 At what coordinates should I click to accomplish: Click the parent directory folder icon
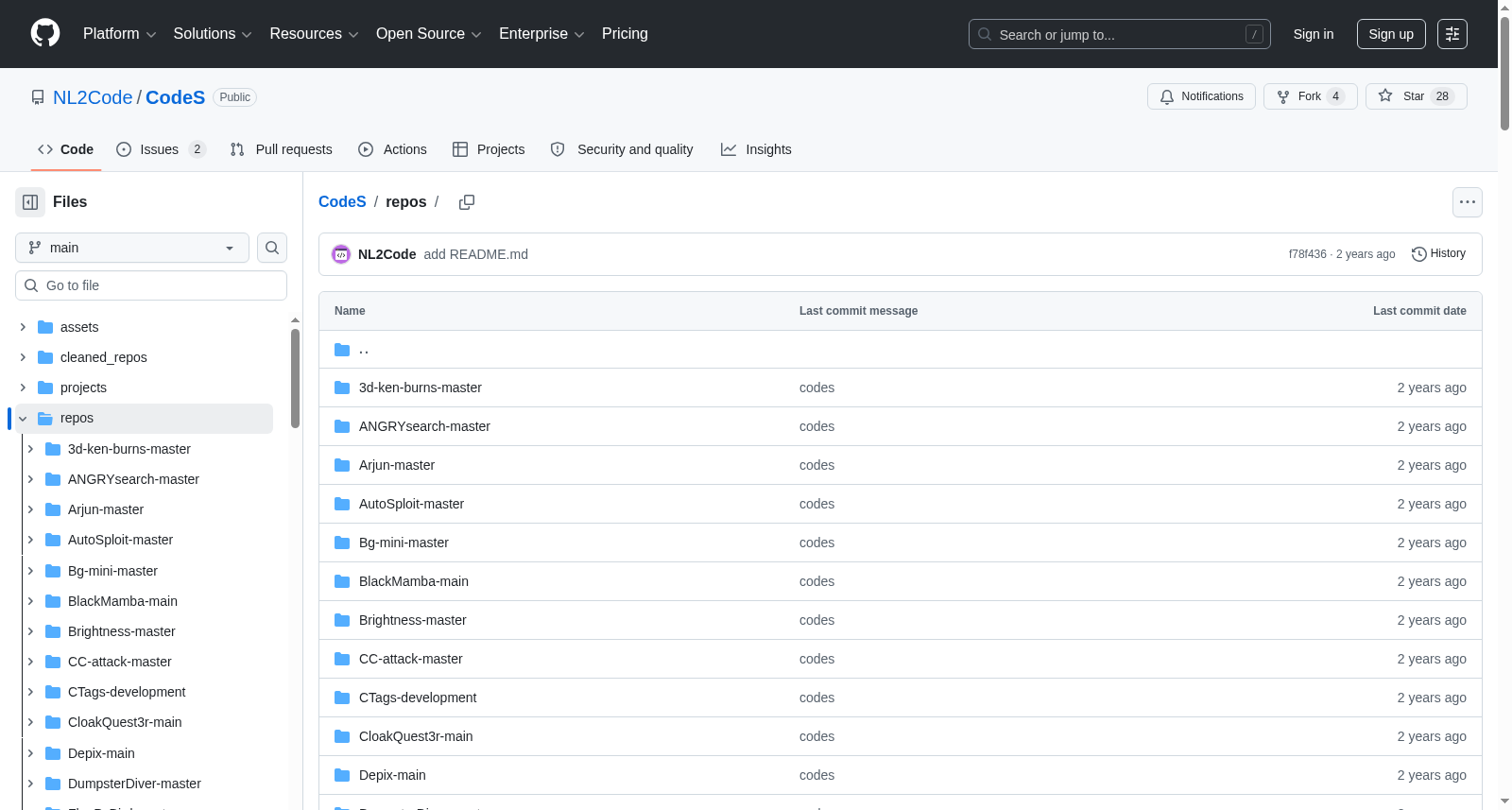(342, 350)
